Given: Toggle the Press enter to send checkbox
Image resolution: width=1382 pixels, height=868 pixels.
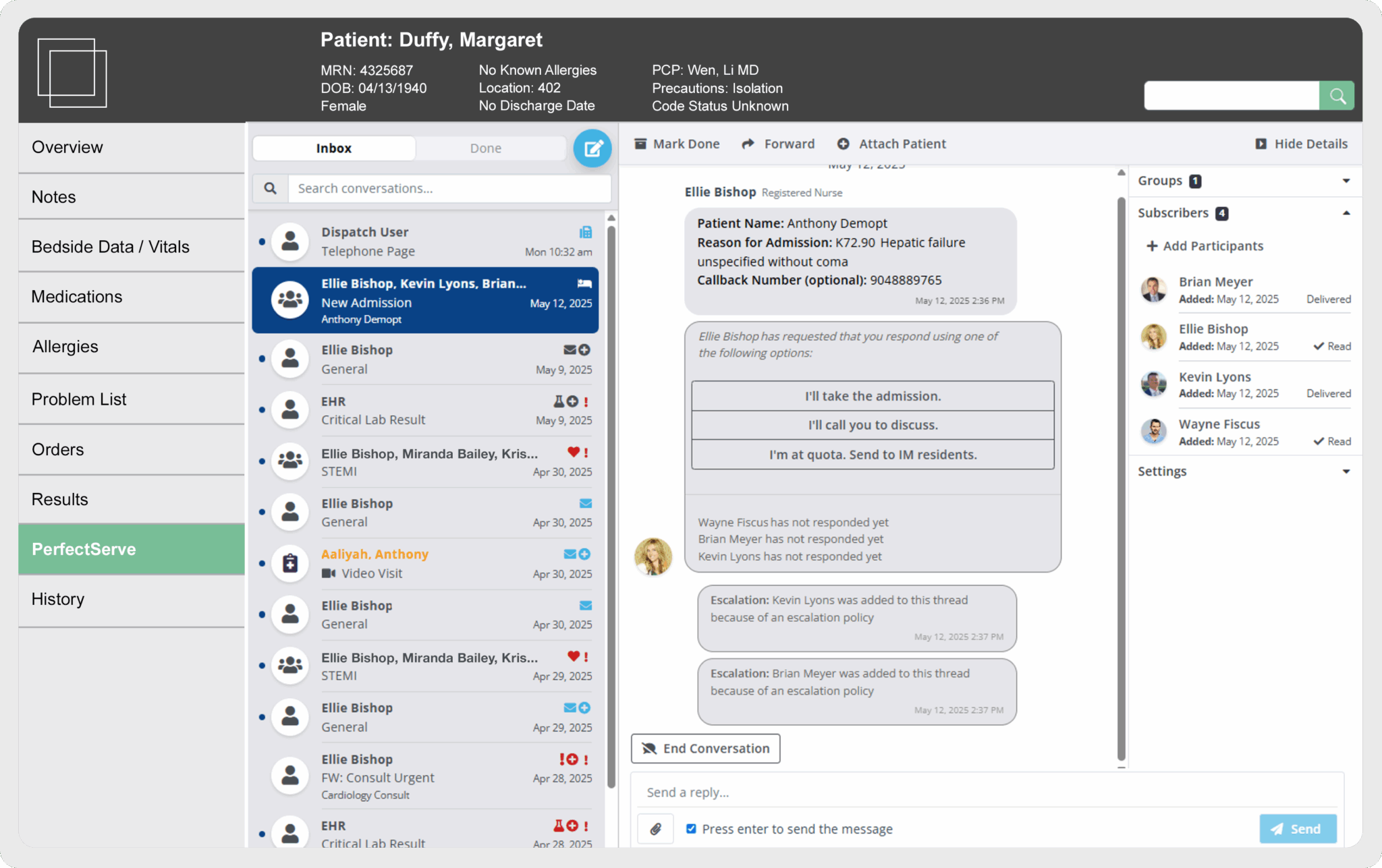Looking at the screenshot, I should coord(691,828).
